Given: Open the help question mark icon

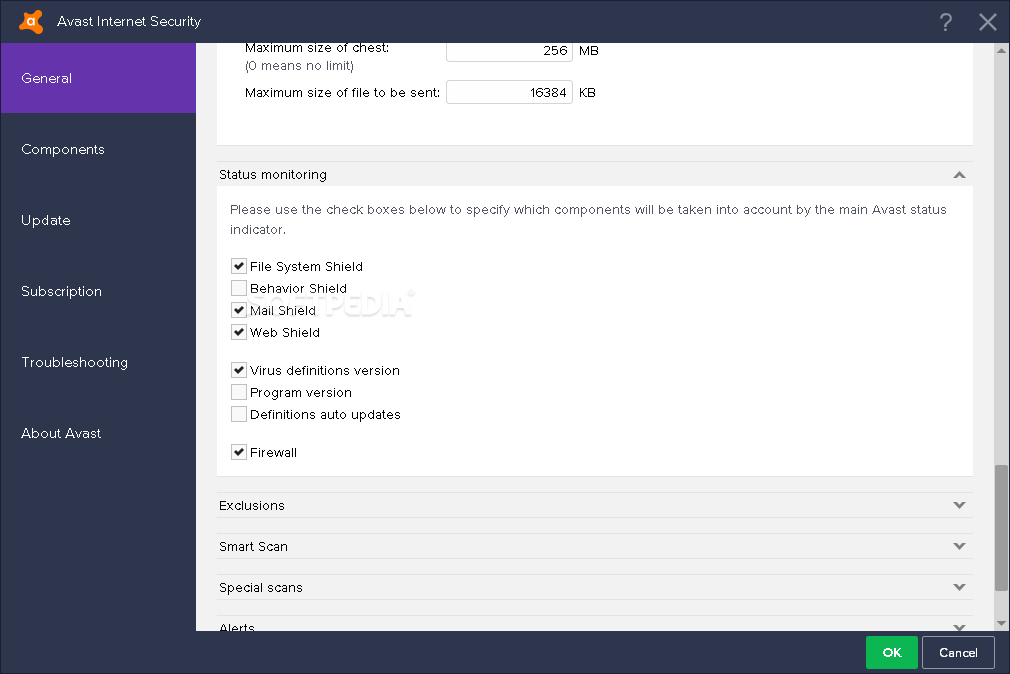Looking at the screenshot, I should coord(946,22).
